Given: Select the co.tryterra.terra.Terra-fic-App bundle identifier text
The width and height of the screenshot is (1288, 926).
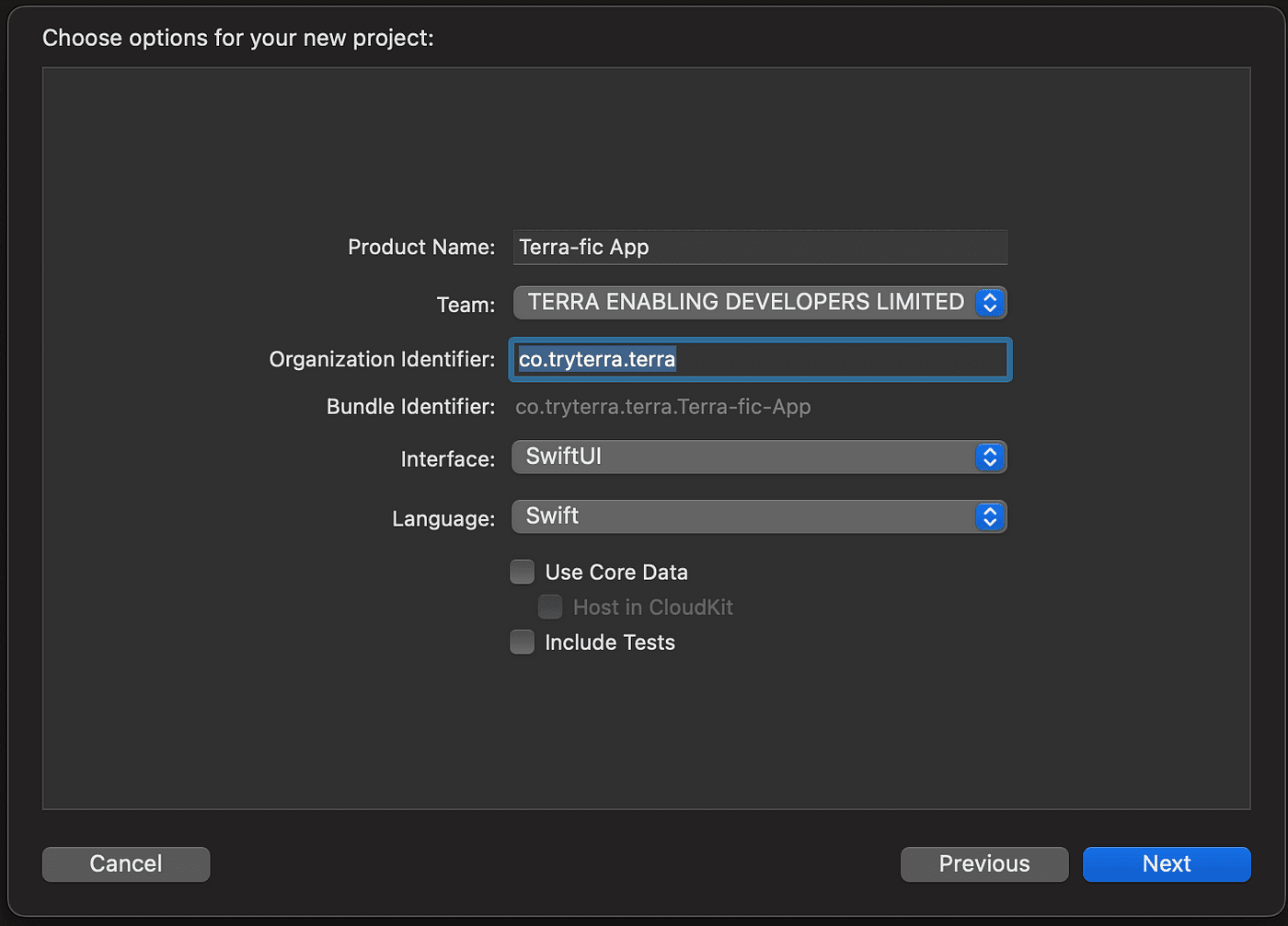Looking at the screenshot, I should [663, 407].
